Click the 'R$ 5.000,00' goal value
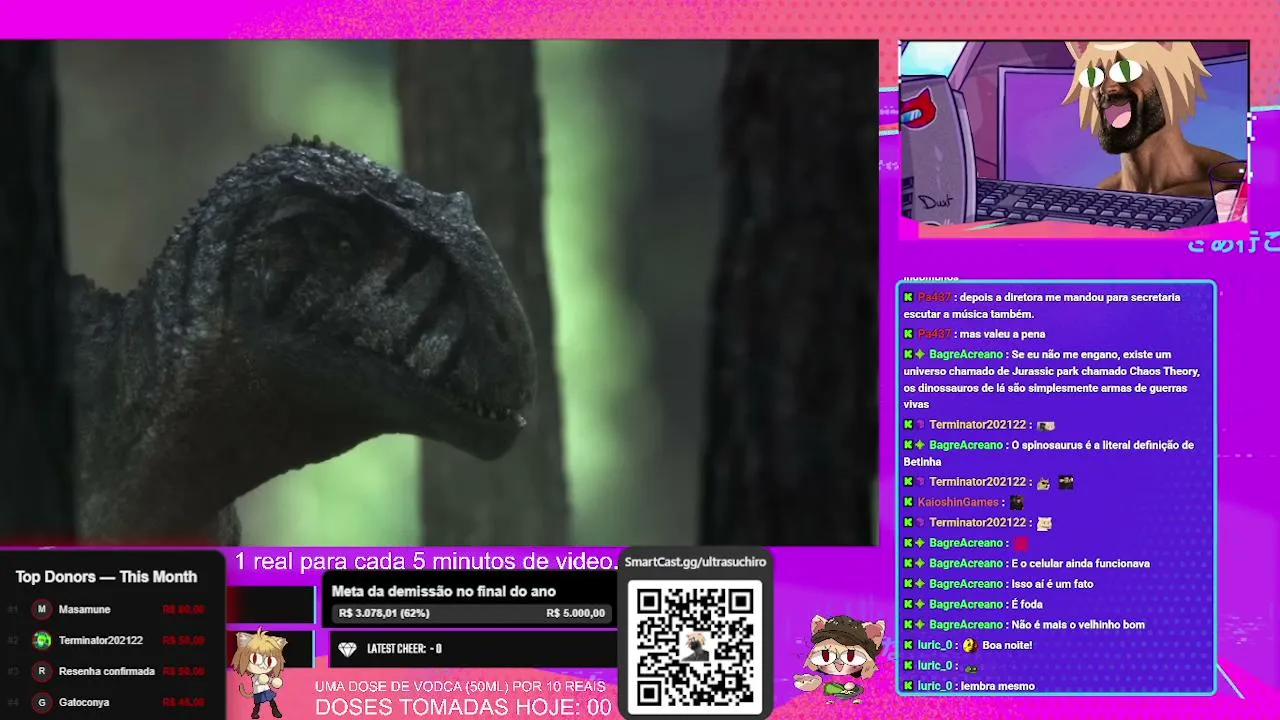Image resolution: width=1280 pixels, height=720 pixels. pyautogui.click(x=576, y=613)
